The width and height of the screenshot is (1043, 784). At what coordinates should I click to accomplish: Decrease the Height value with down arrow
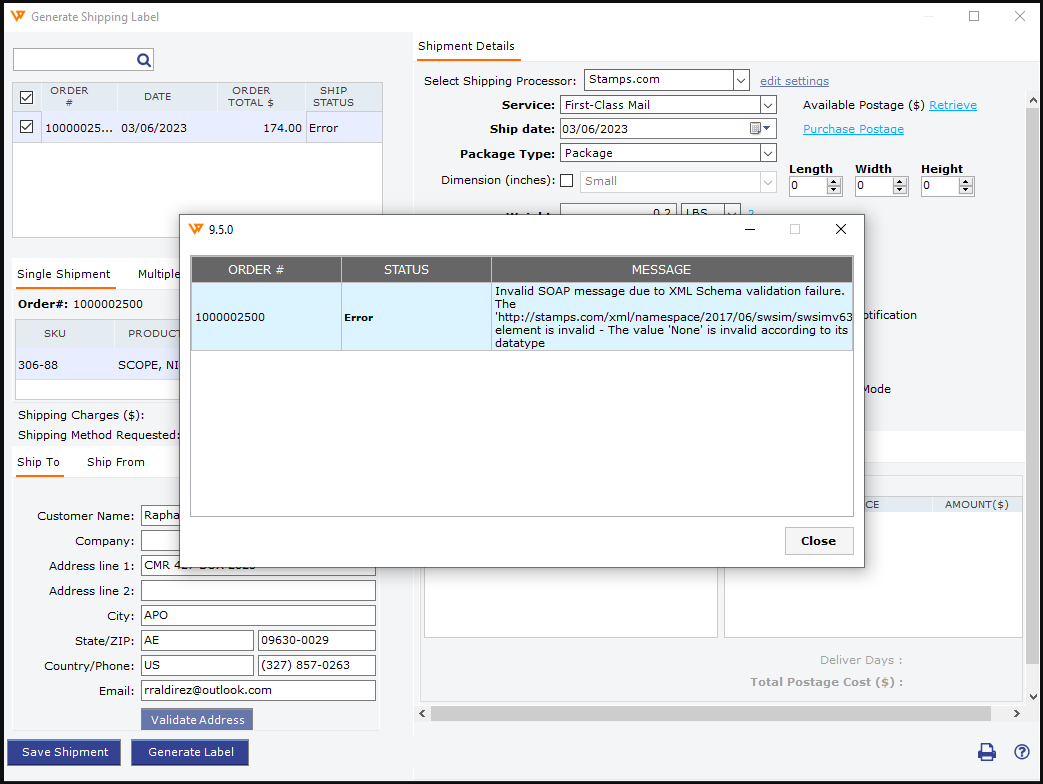tap(966, 190)
